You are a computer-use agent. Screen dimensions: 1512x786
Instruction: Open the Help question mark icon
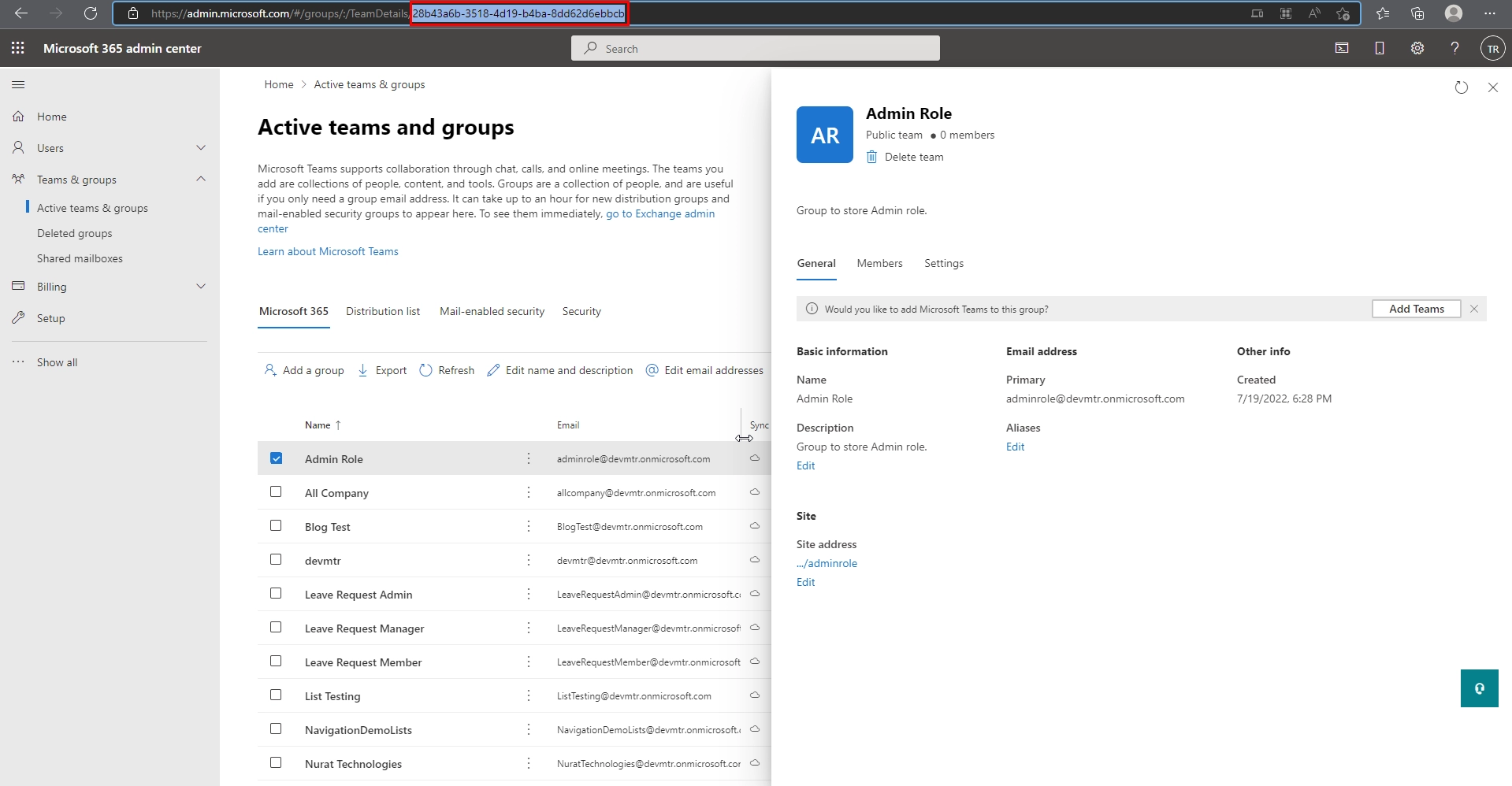click(x=1454, y=48)
